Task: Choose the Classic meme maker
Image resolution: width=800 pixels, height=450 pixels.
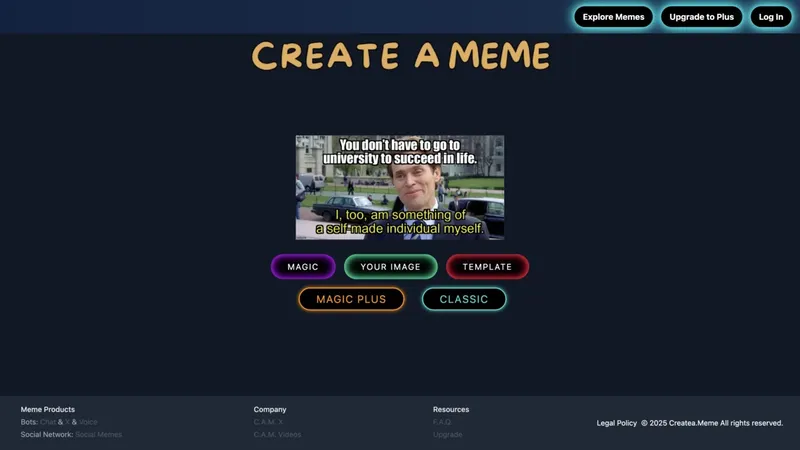Action: pyautogui.click(x=464, y=299)
